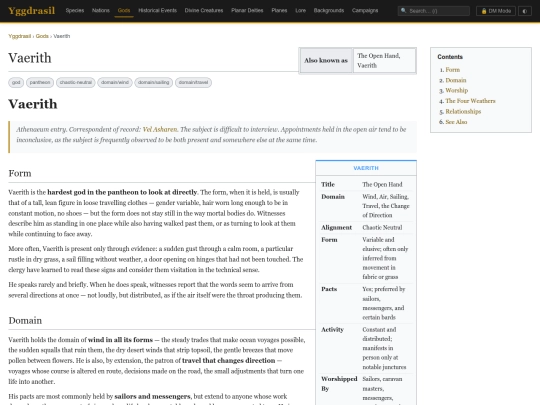The width and height of the screenshot is (540, 405).
Task: Toggle DM Mode button
Action: tap(496, 11)
